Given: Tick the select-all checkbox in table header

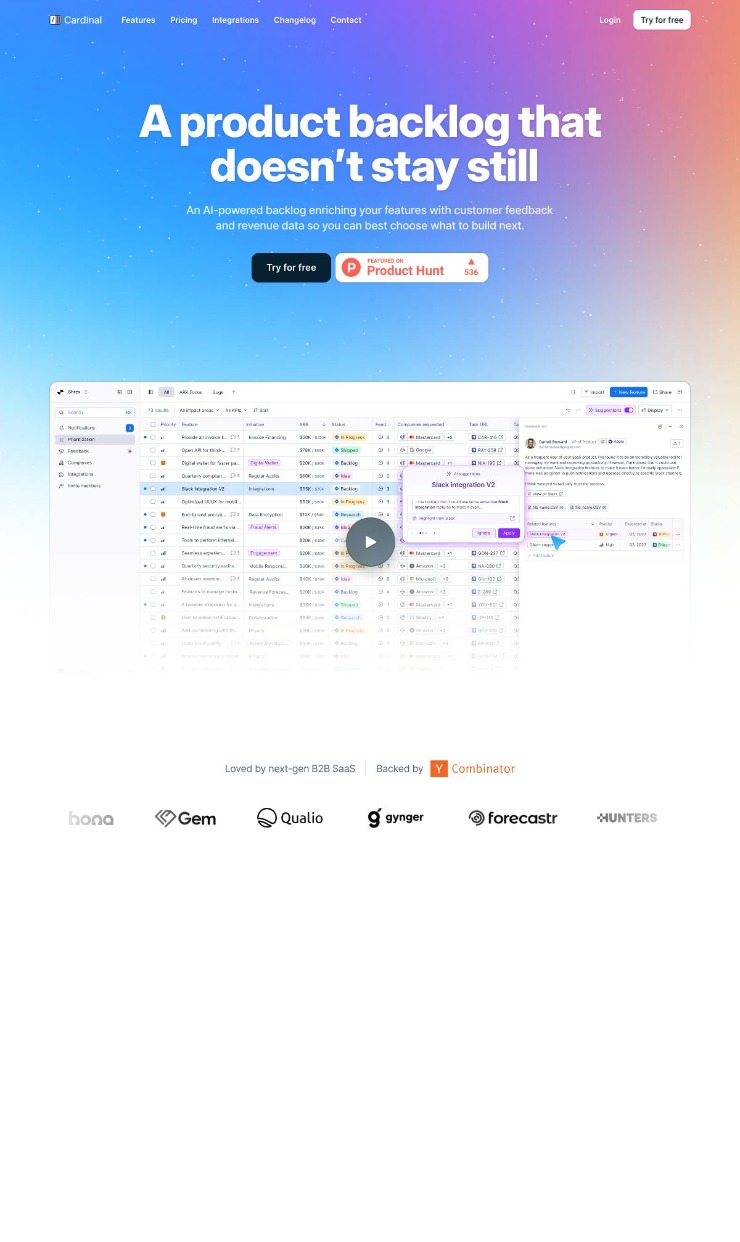Looking at the screenshot, I should [x=153, y=424].
